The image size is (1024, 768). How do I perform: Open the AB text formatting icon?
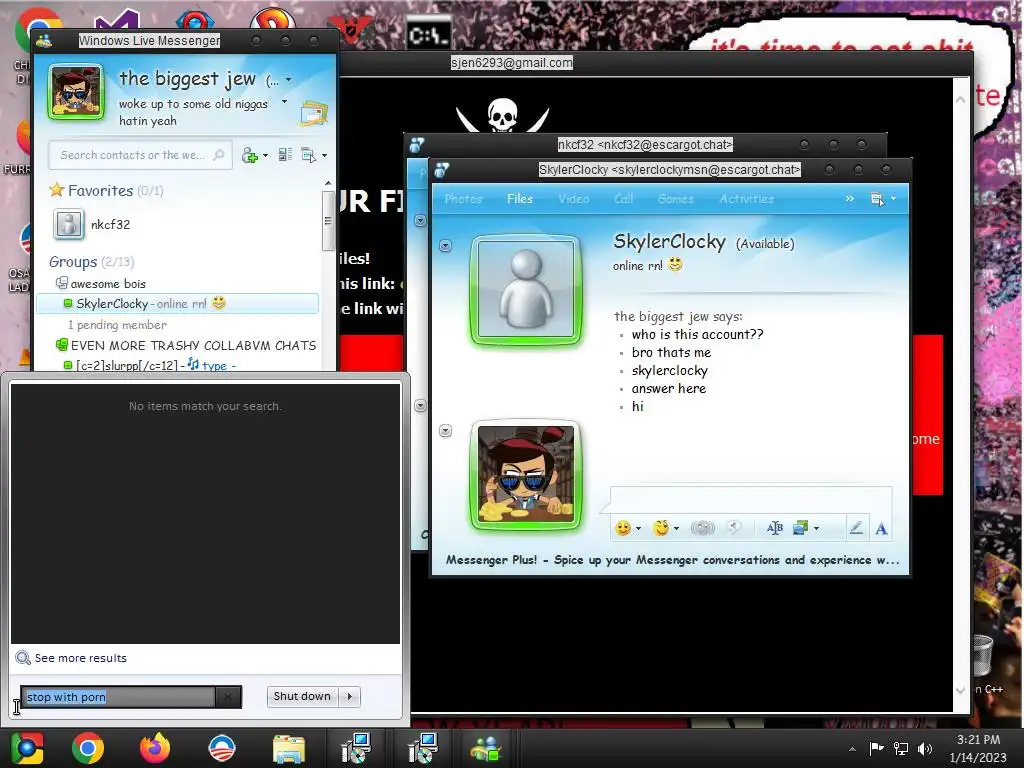pos(775,528)
